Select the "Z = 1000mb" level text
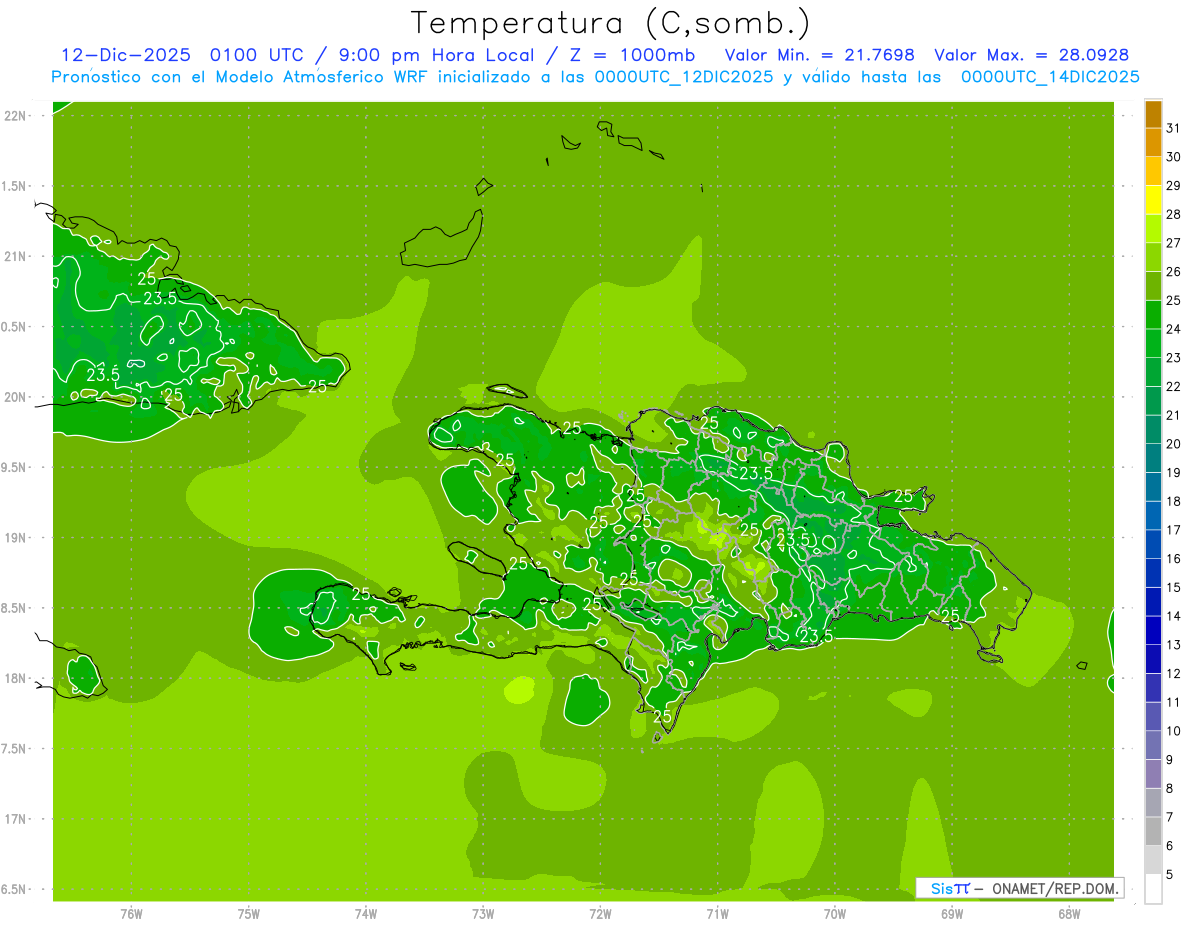 pos(631,54)
